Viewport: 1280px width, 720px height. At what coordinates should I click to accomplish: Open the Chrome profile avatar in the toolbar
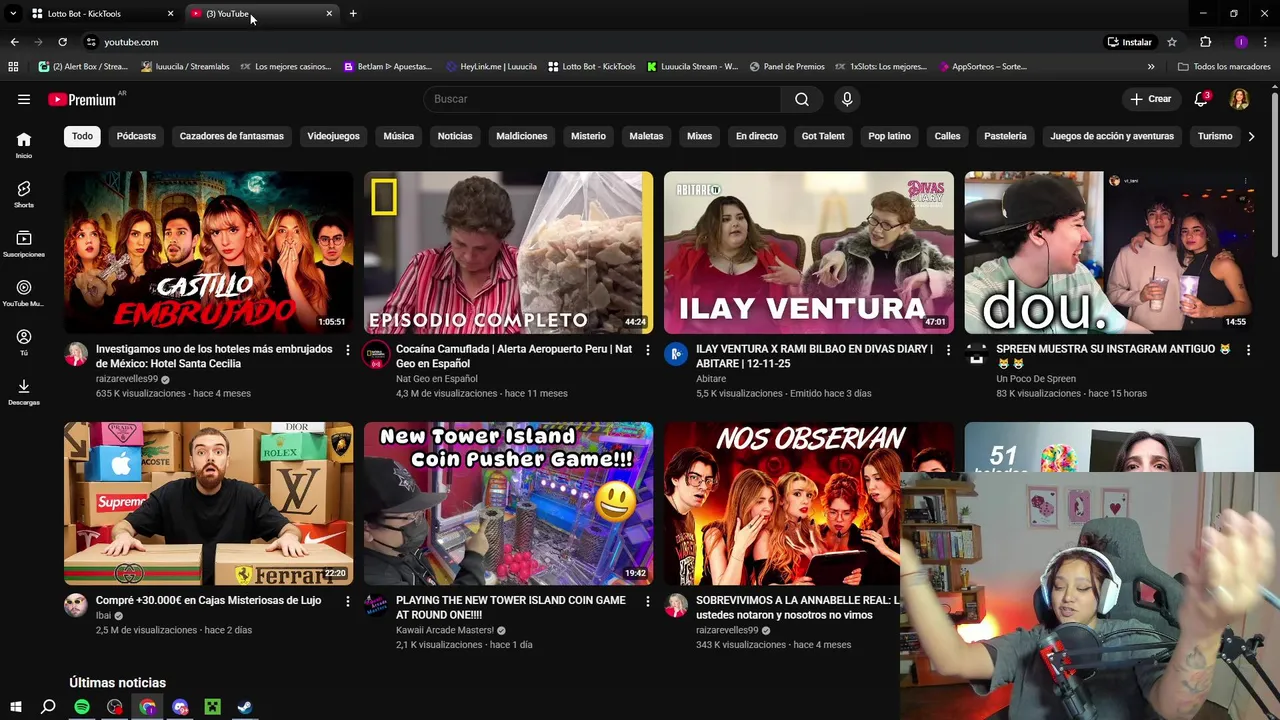(x=1241, y=42)
